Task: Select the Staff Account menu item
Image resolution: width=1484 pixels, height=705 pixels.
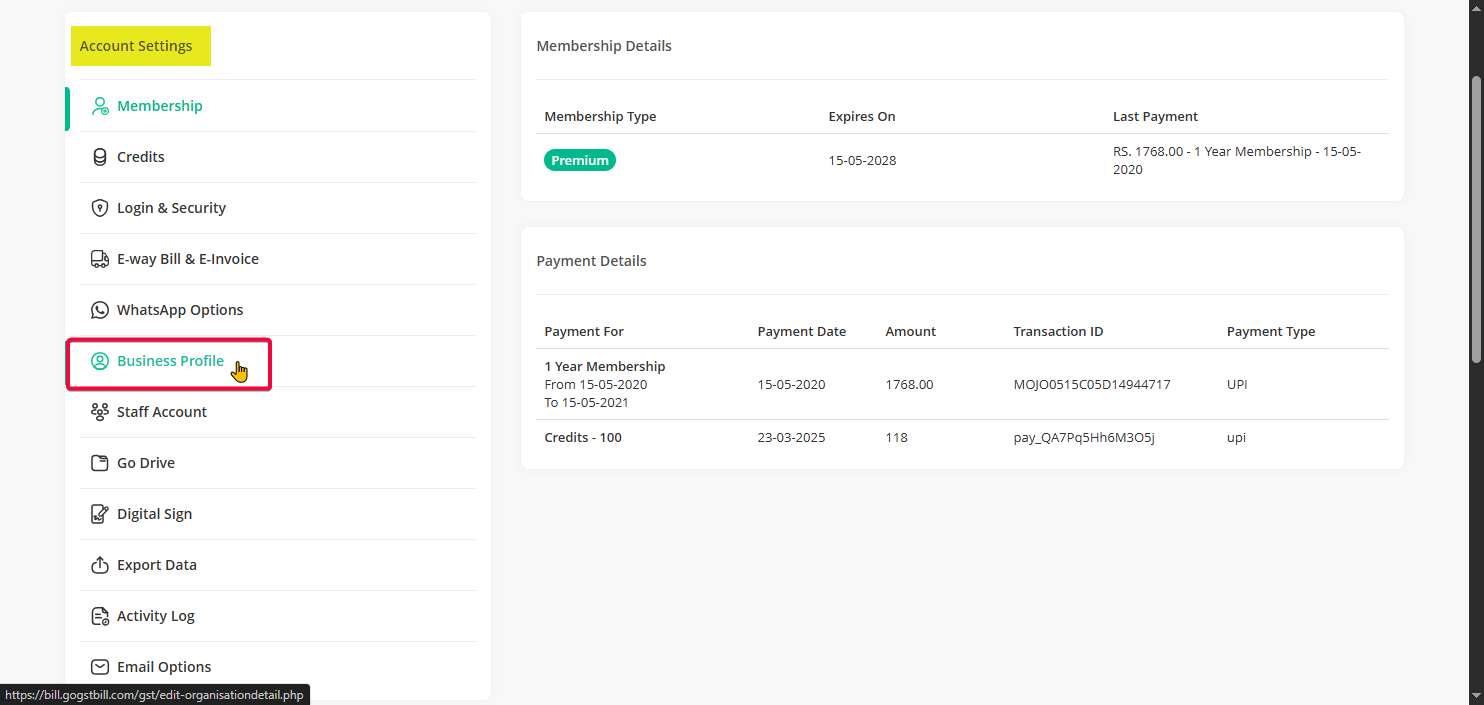Action: pos(161,412)
